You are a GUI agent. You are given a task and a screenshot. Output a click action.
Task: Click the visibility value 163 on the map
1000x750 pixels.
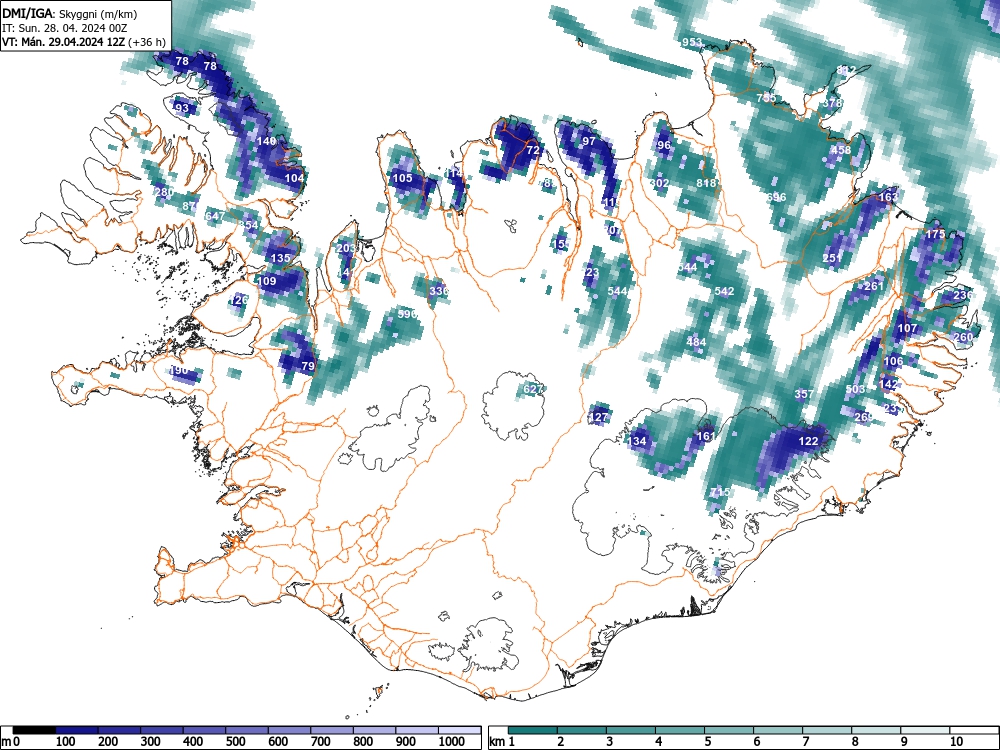(888, 197)
